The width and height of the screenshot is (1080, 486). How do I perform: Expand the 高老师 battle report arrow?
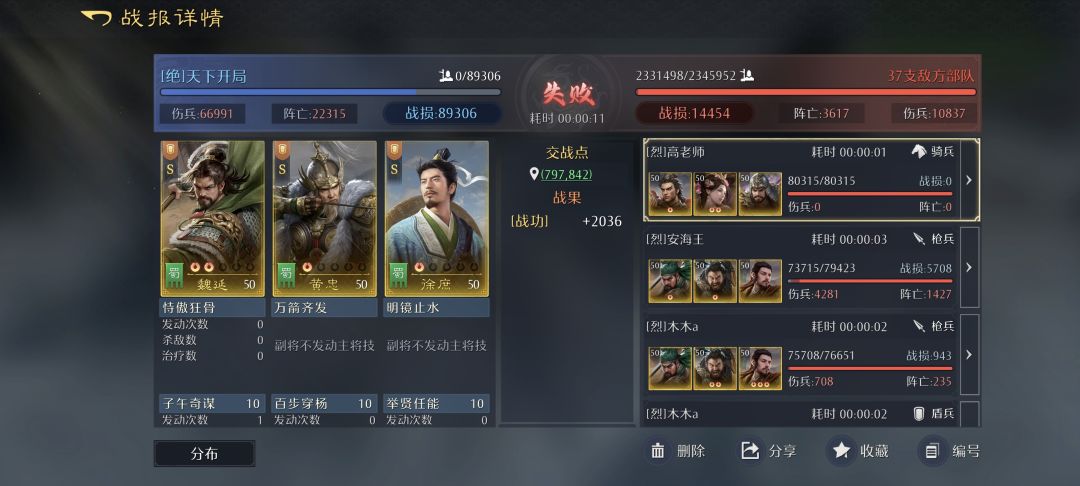(x=968, y=180)
